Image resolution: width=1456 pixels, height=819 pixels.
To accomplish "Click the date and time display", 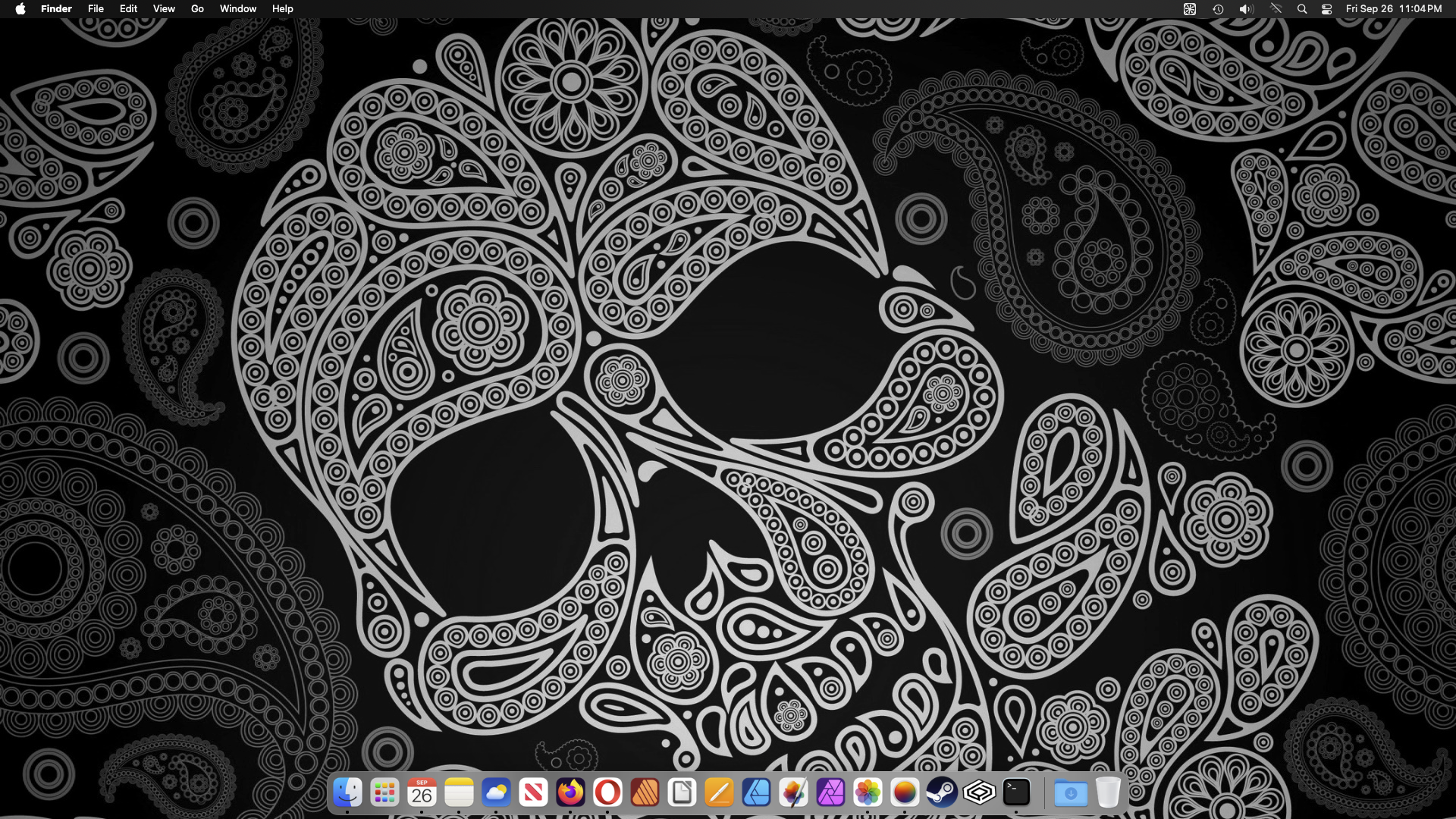I will click(1393, 9).
